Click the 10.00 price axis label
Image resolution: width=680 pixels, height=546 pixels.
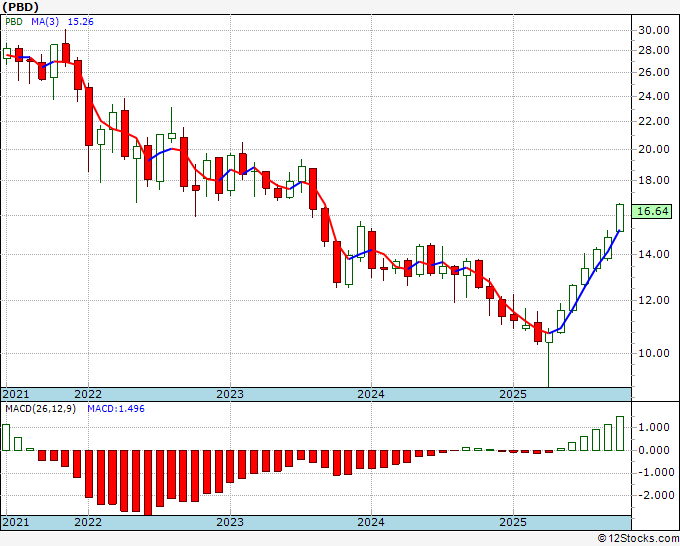tap(654, 353)
